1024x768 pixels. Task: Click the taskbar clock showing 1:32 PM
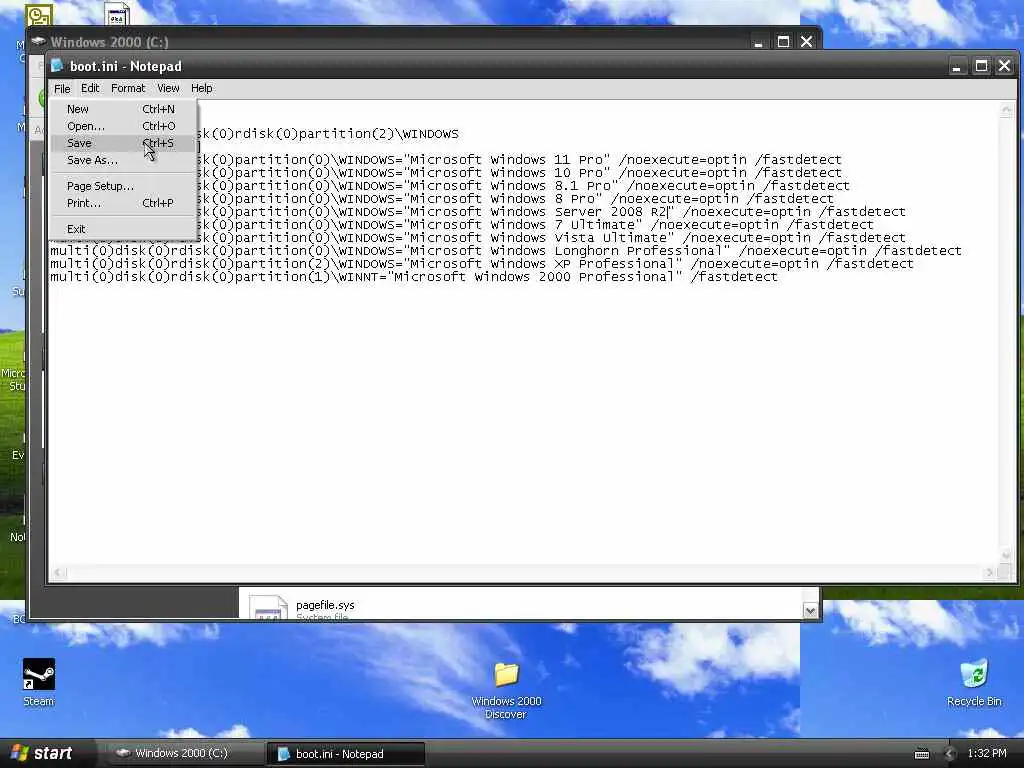click(987, 754)
